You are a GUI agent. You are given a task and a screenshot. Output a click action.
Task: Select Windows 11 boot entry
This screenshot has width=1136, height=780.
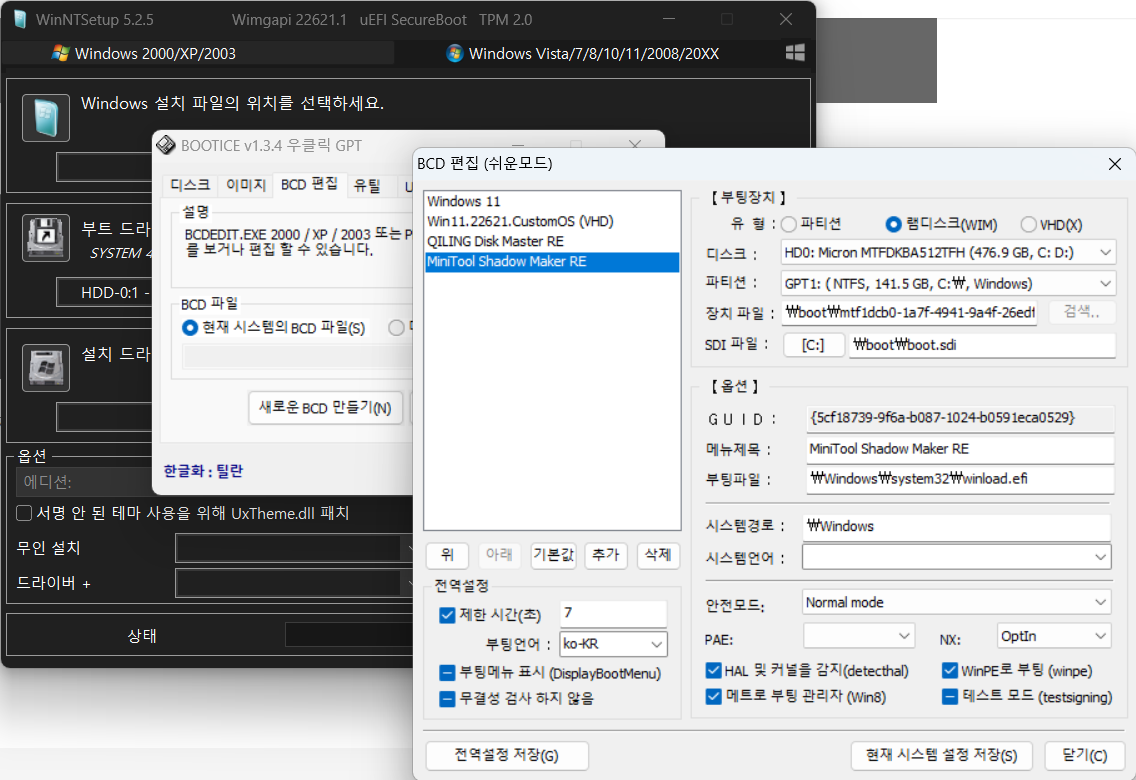coord(552,201)
